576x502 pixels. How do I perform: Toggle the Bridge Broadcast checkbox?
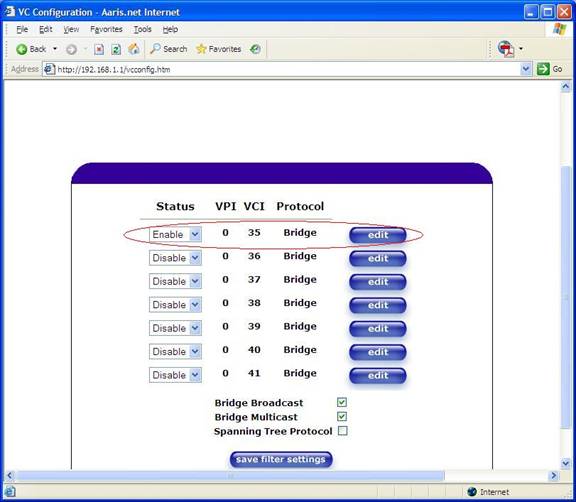[342, 402]
